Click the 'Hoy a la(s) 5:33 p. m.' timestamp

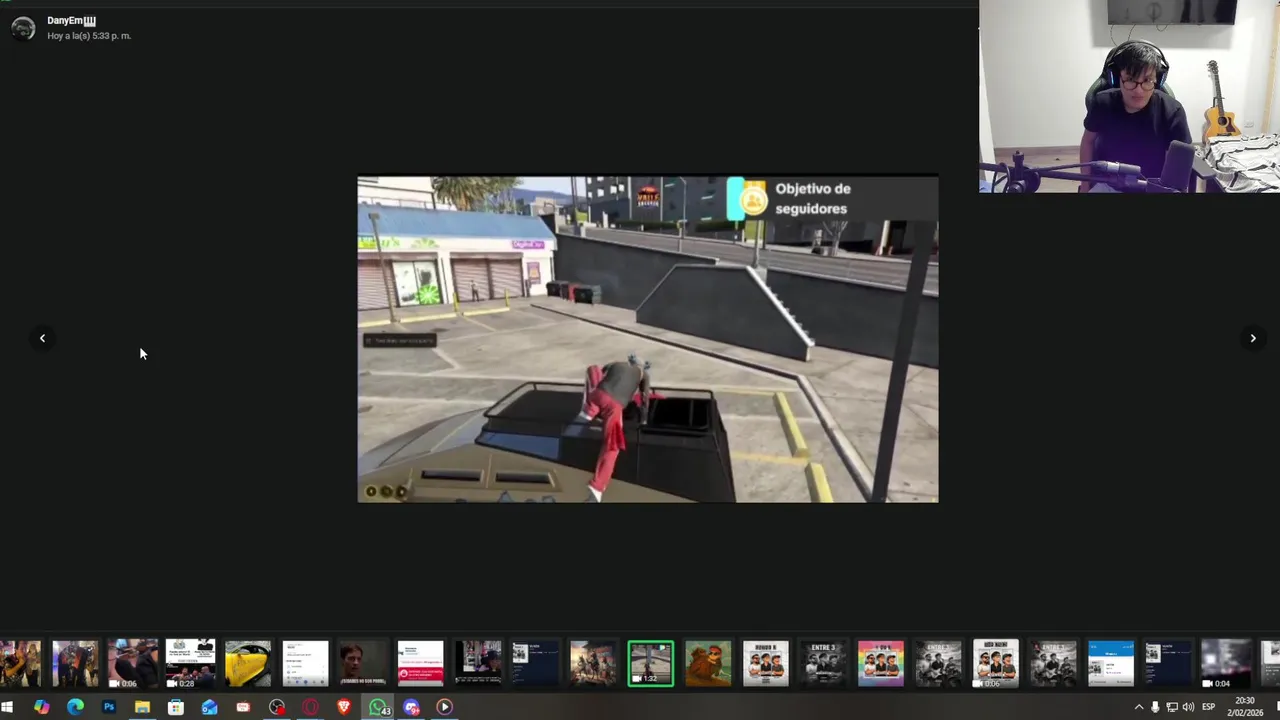(89, 36)
